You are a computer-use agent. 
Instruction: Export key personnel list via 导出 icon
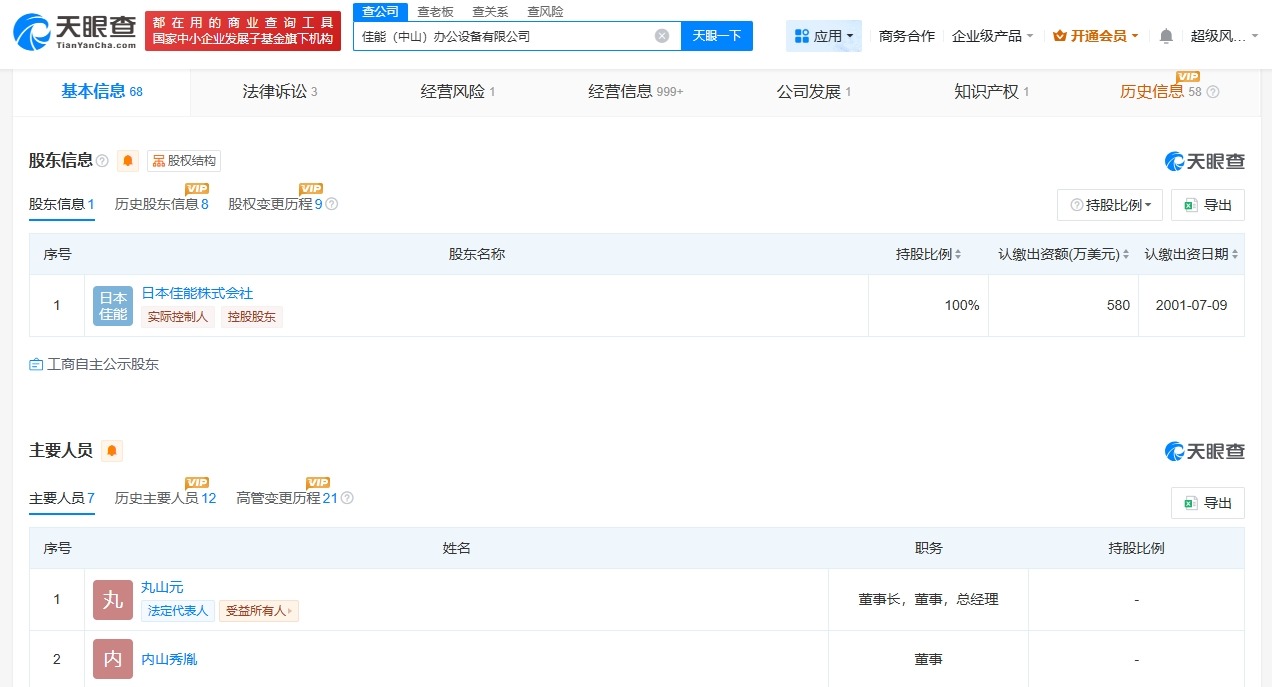(1207, 502)
